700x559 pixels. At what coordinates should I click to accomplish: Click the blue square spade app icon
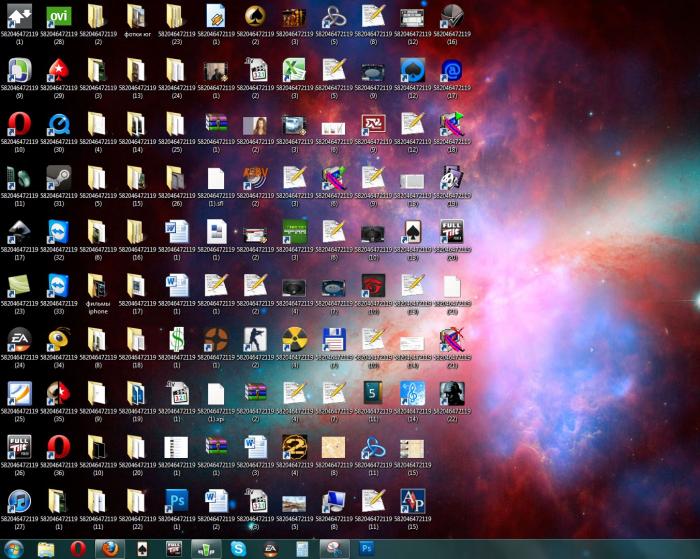coord(412,71)
